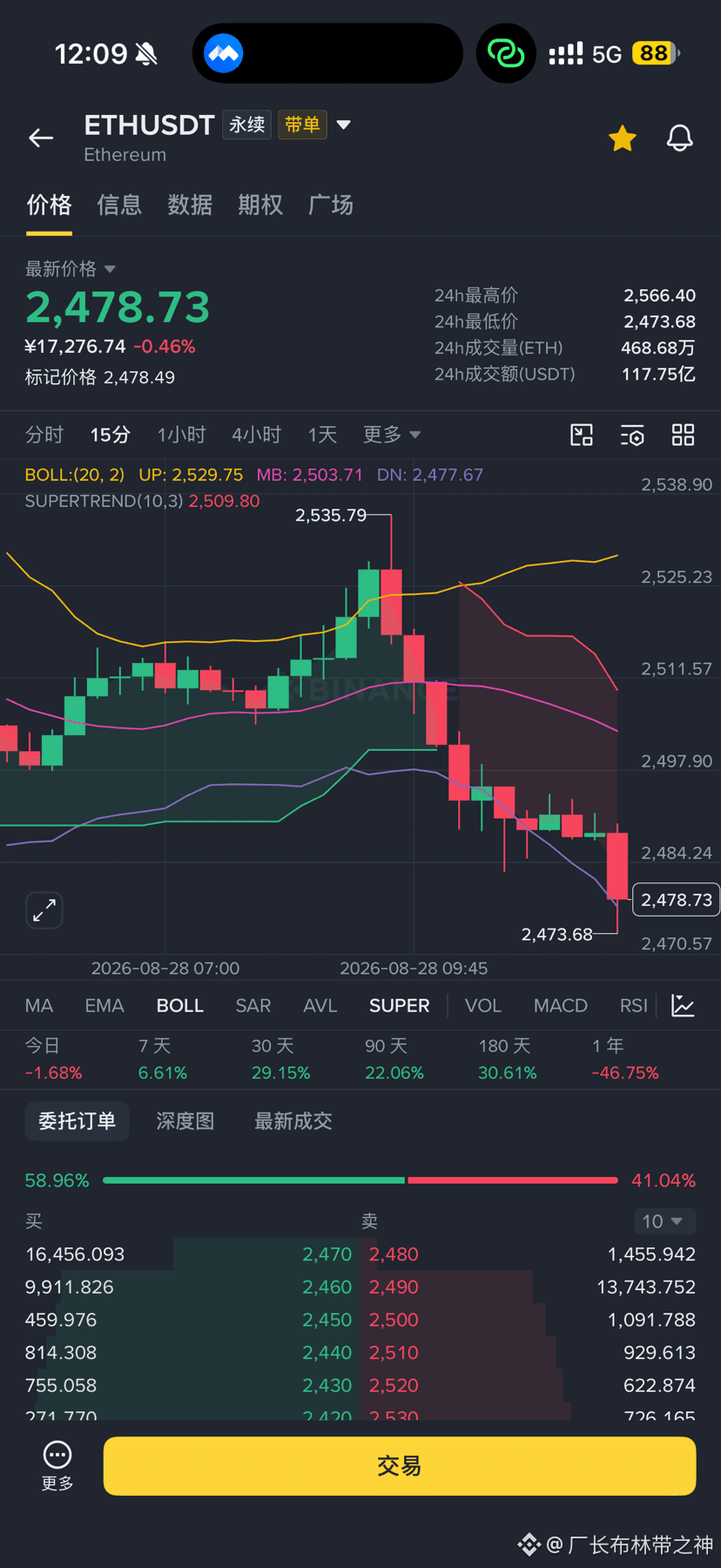The image size is (721, 1568).
Task: Tap the 标记价格 2,478.49 mark price
Action: point(99,377)
